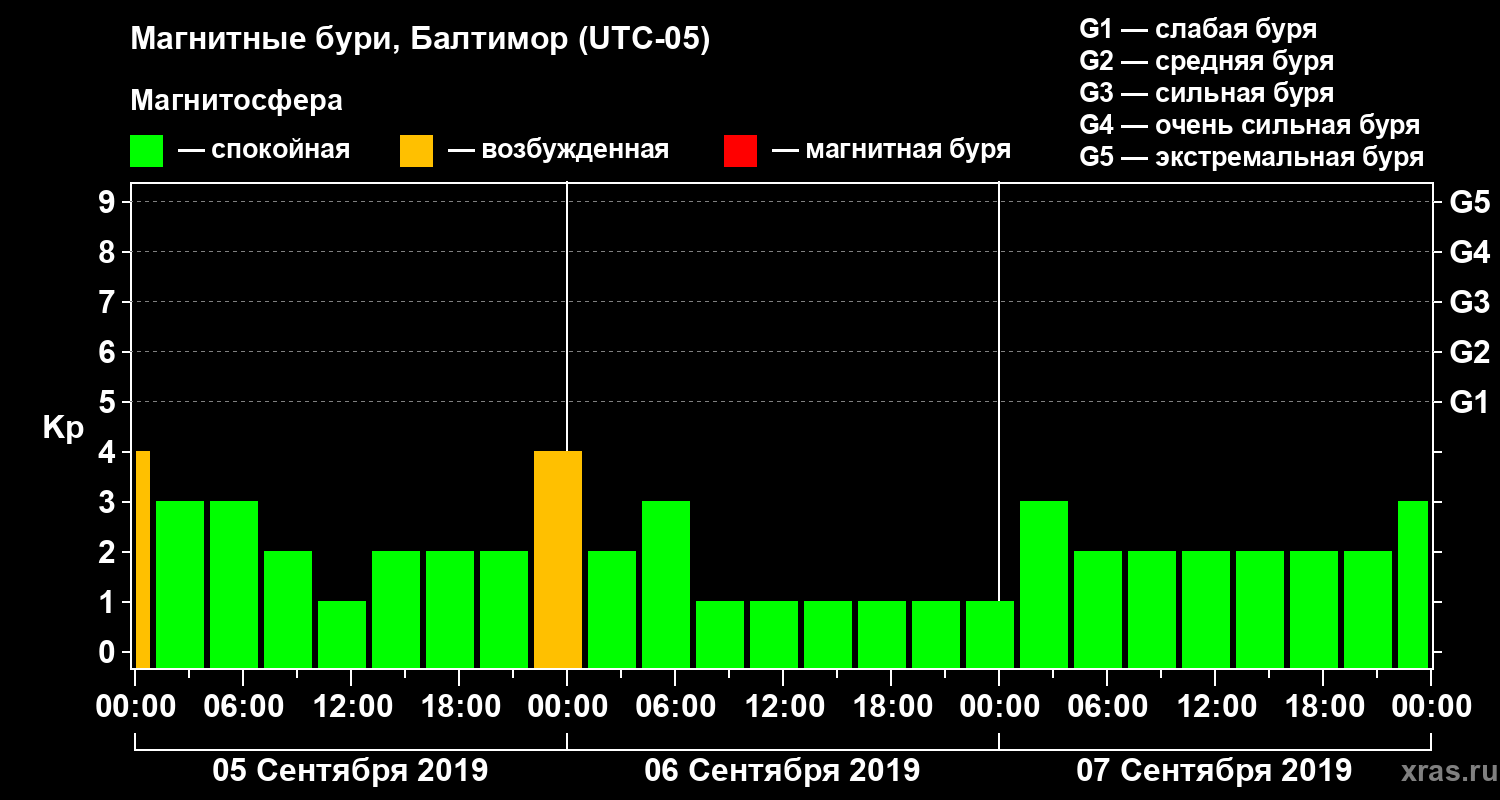Click the wide orange Kp 4 bar at midnight 06 Сентября

click(x=558, y=560)
